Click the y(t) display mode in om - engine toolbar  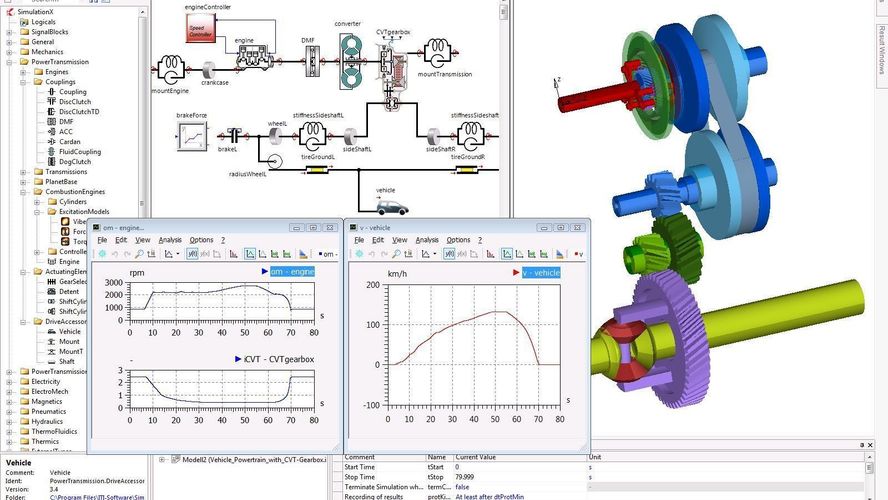pyautogui.click(x=192, y=254)
